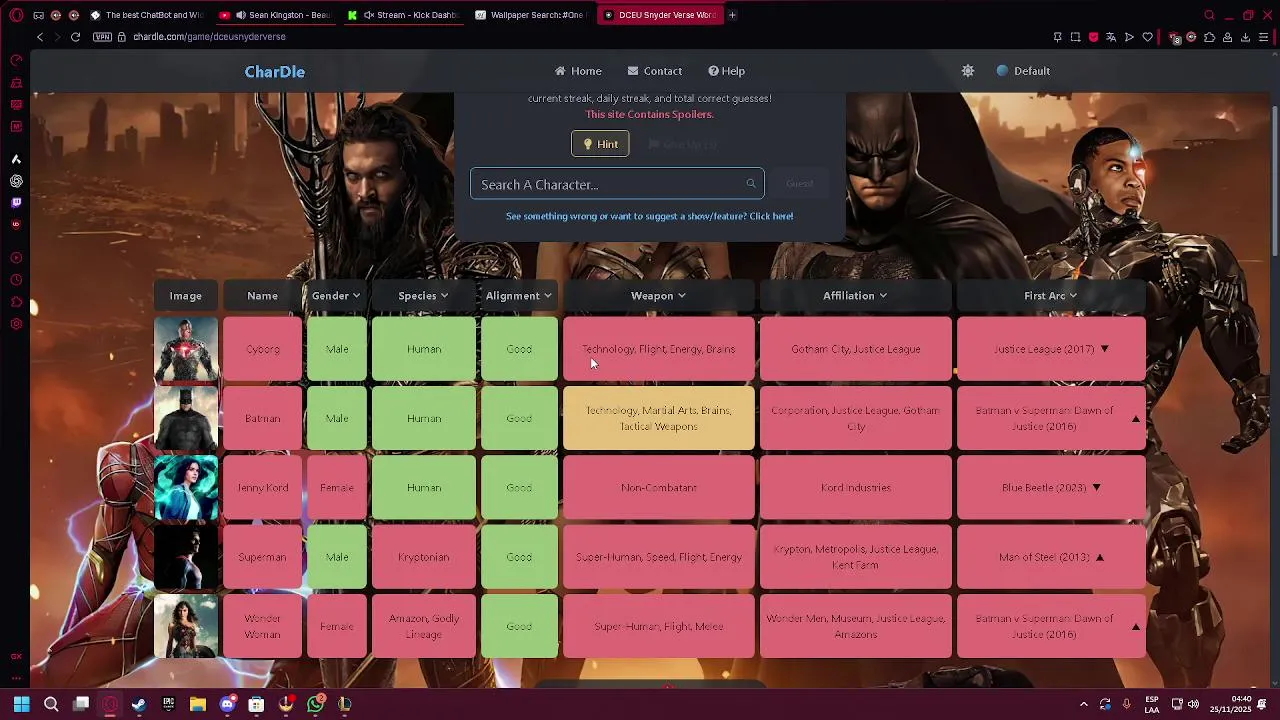Focus the Search A Character field
This screenshot has width=1280, height=720.
click(617, 184)
